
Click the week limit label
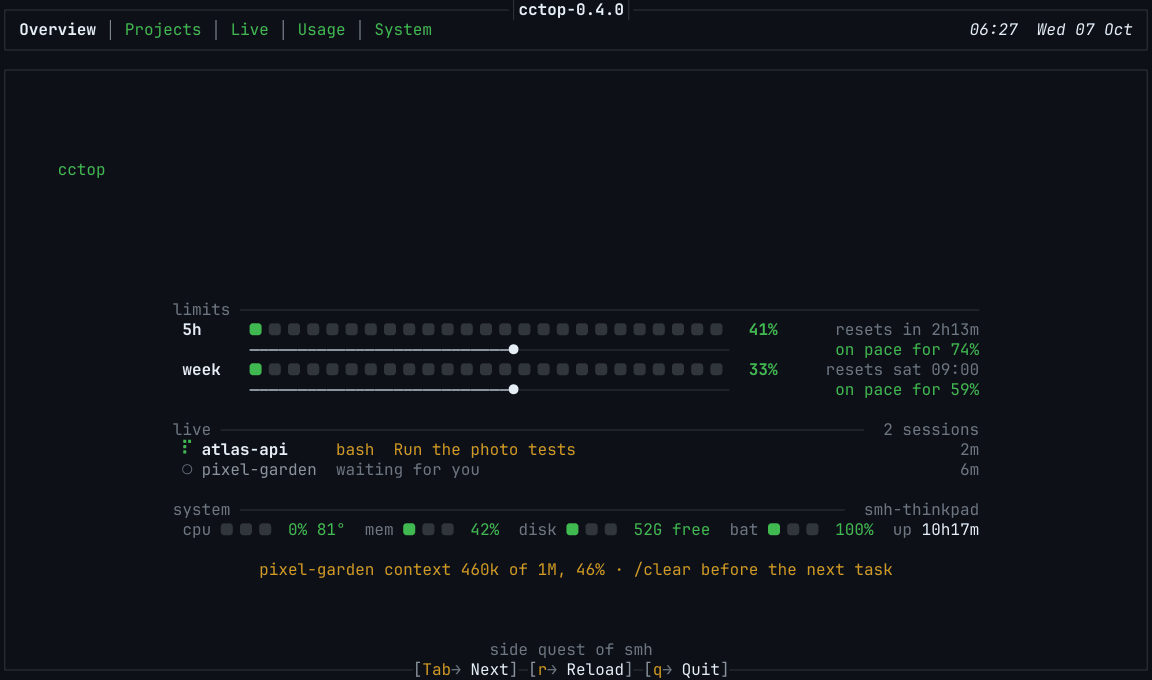(x=201, y=369)
